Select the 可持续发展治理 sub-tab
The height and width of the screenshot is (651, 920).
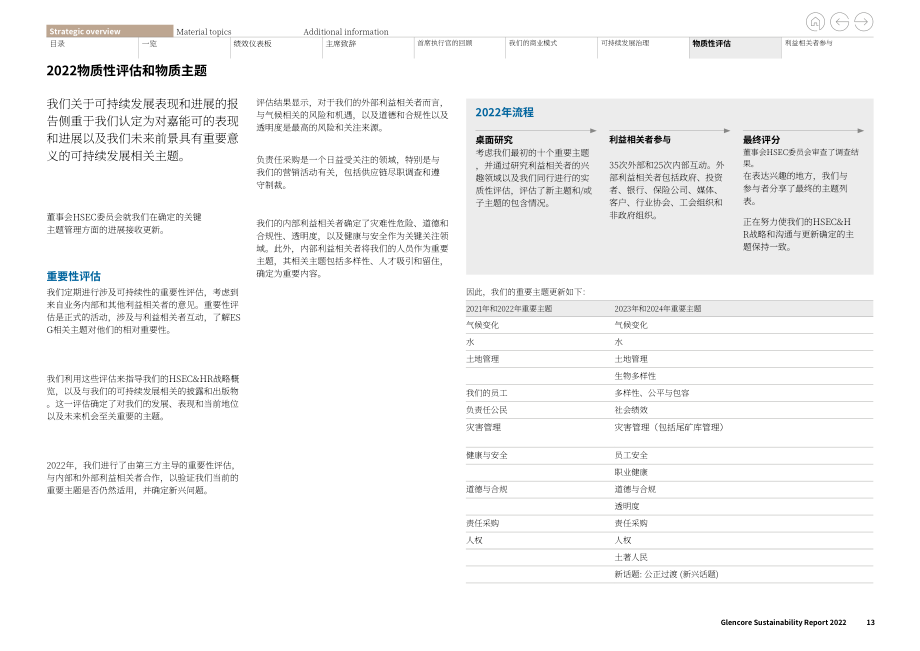coord(625,43)
